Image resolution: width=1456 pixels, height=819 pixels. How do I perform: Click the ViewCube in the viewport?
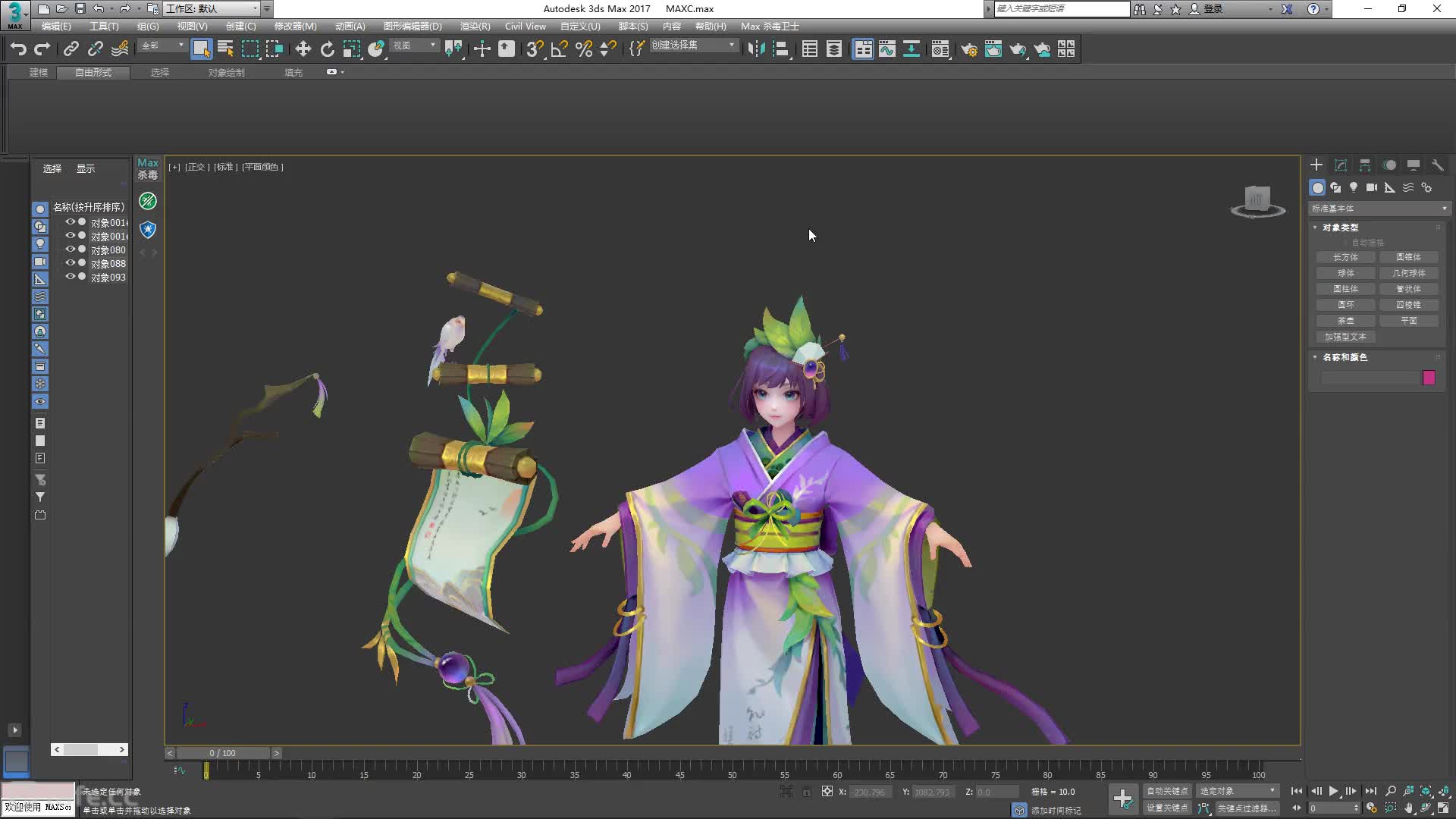coord(1257,201)
